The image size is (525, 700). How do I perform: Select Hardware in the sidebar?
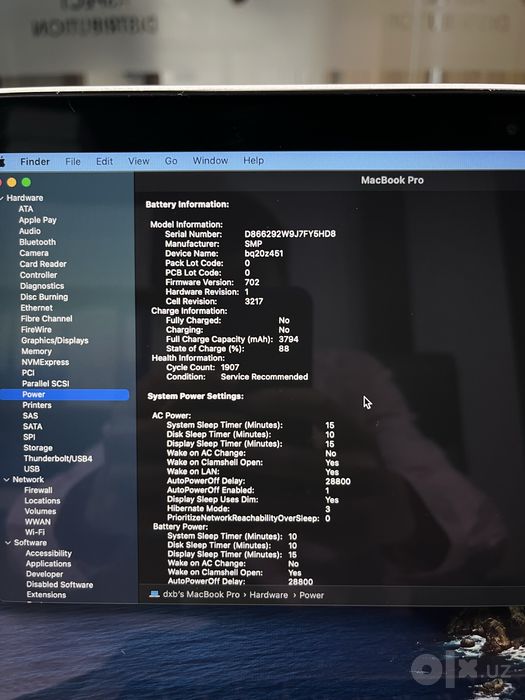click(25, 198)
